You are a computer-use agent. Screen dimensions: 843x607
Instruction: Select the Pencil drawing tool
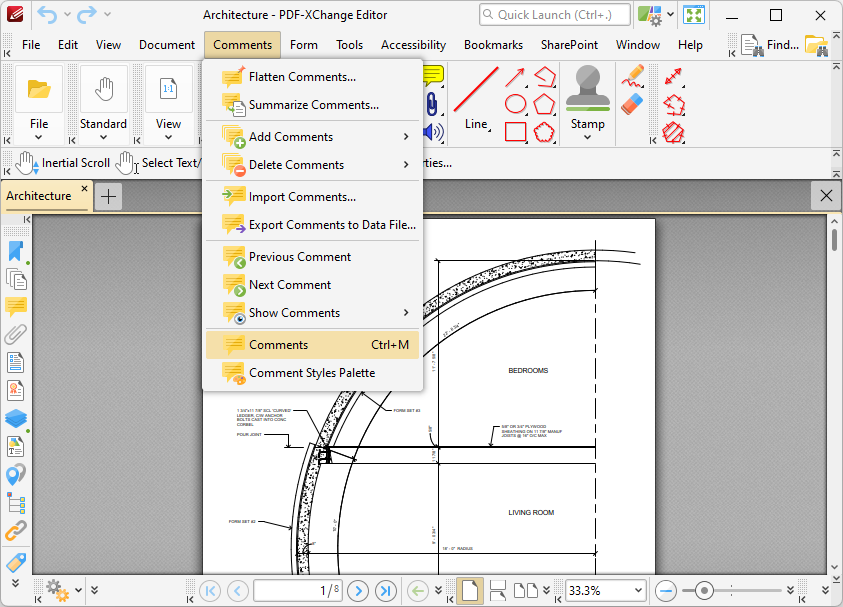point(632,76)
